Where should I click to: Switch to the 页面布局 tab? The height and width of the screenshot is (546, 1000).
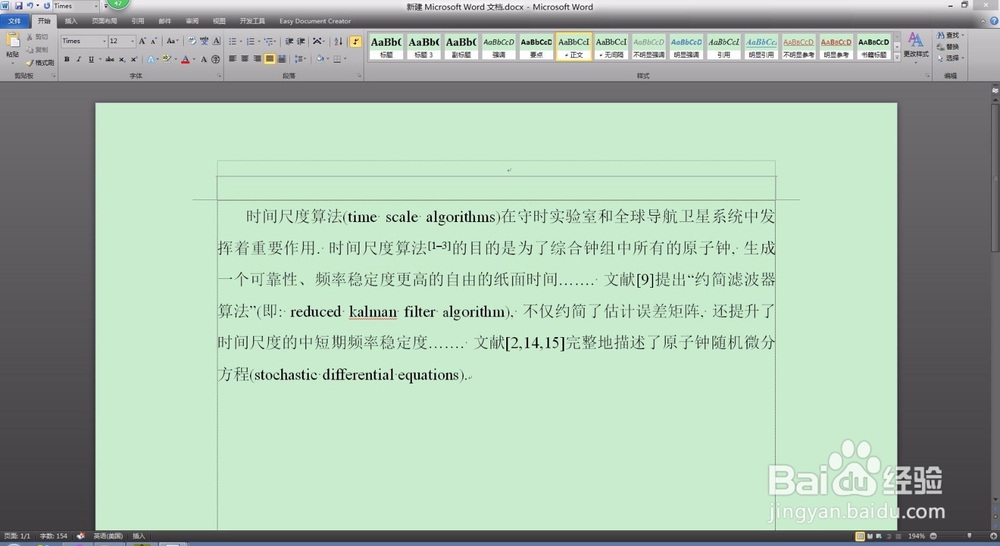104,21
